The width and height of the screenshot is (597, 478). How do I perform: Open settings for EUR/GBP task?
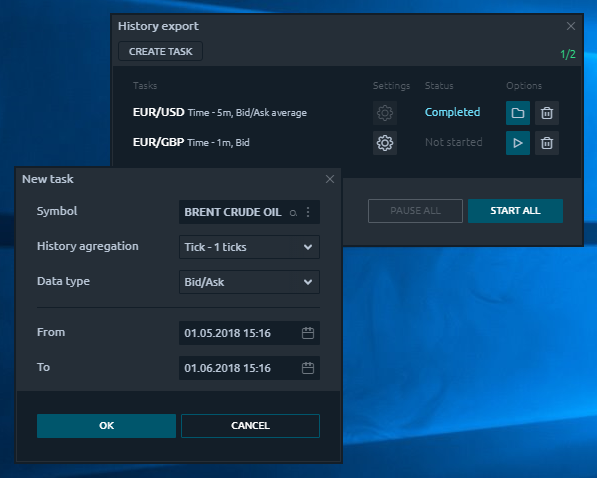click(385, 143)
